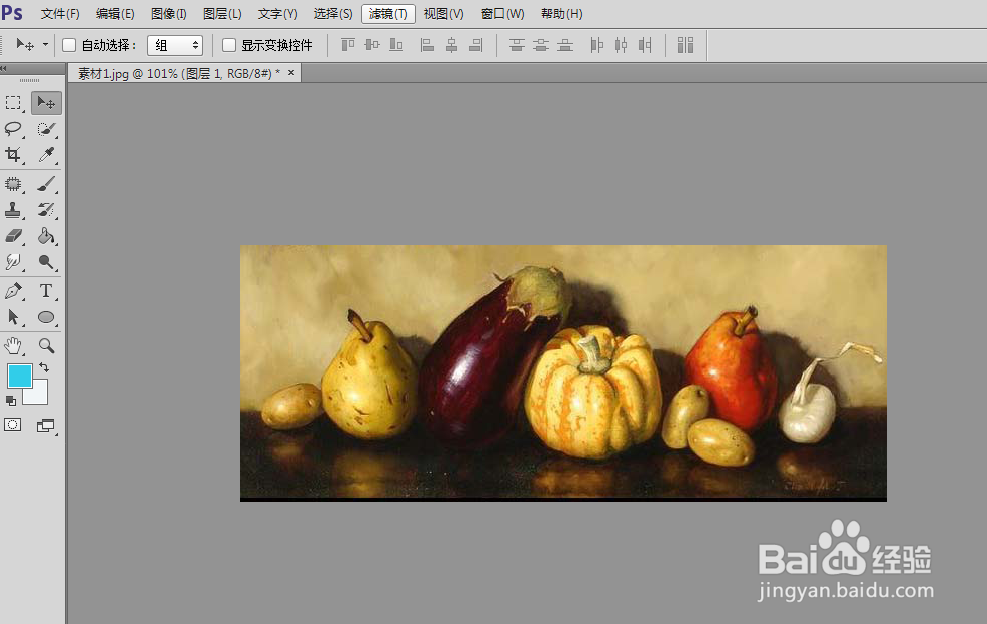
Task: Close the 素材1.jpg document tab
Action: pyautogui.click(x=291, y=73)
